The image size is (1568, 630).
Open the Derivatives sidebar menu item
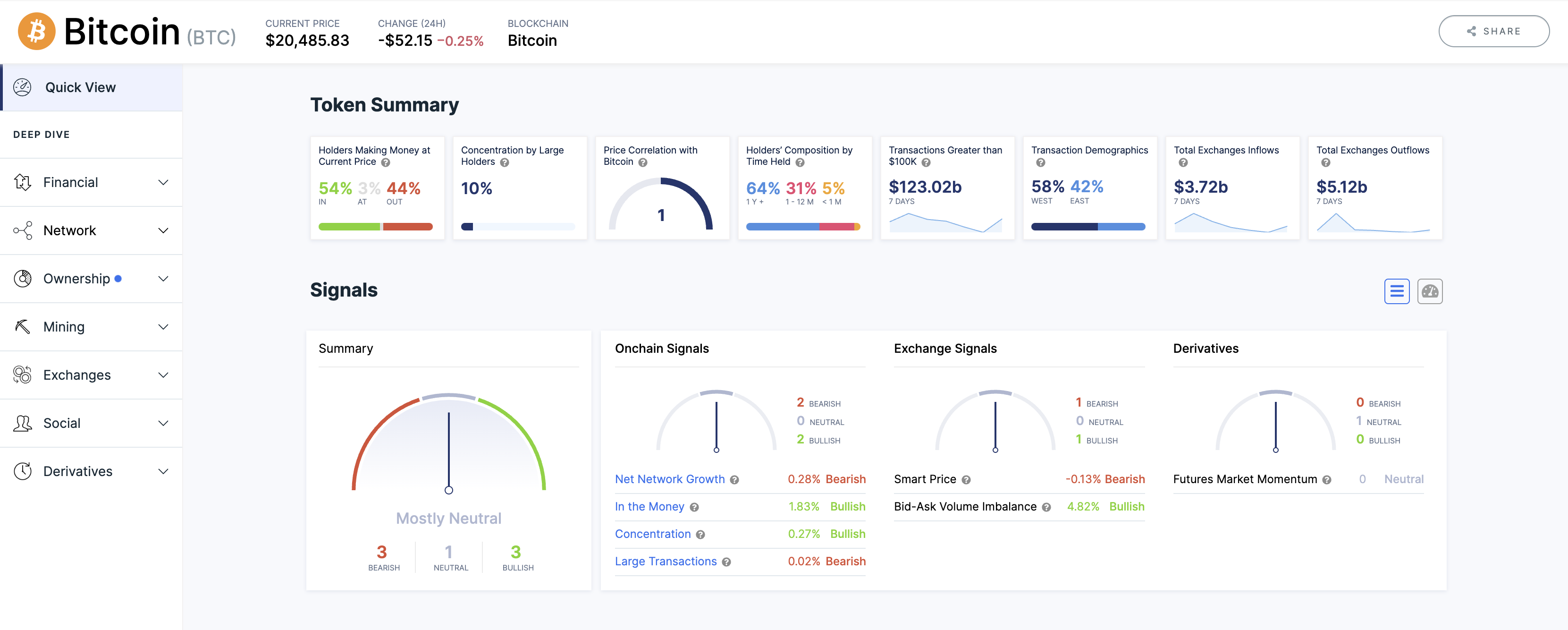pyautogui.click(x=91, y=471)
